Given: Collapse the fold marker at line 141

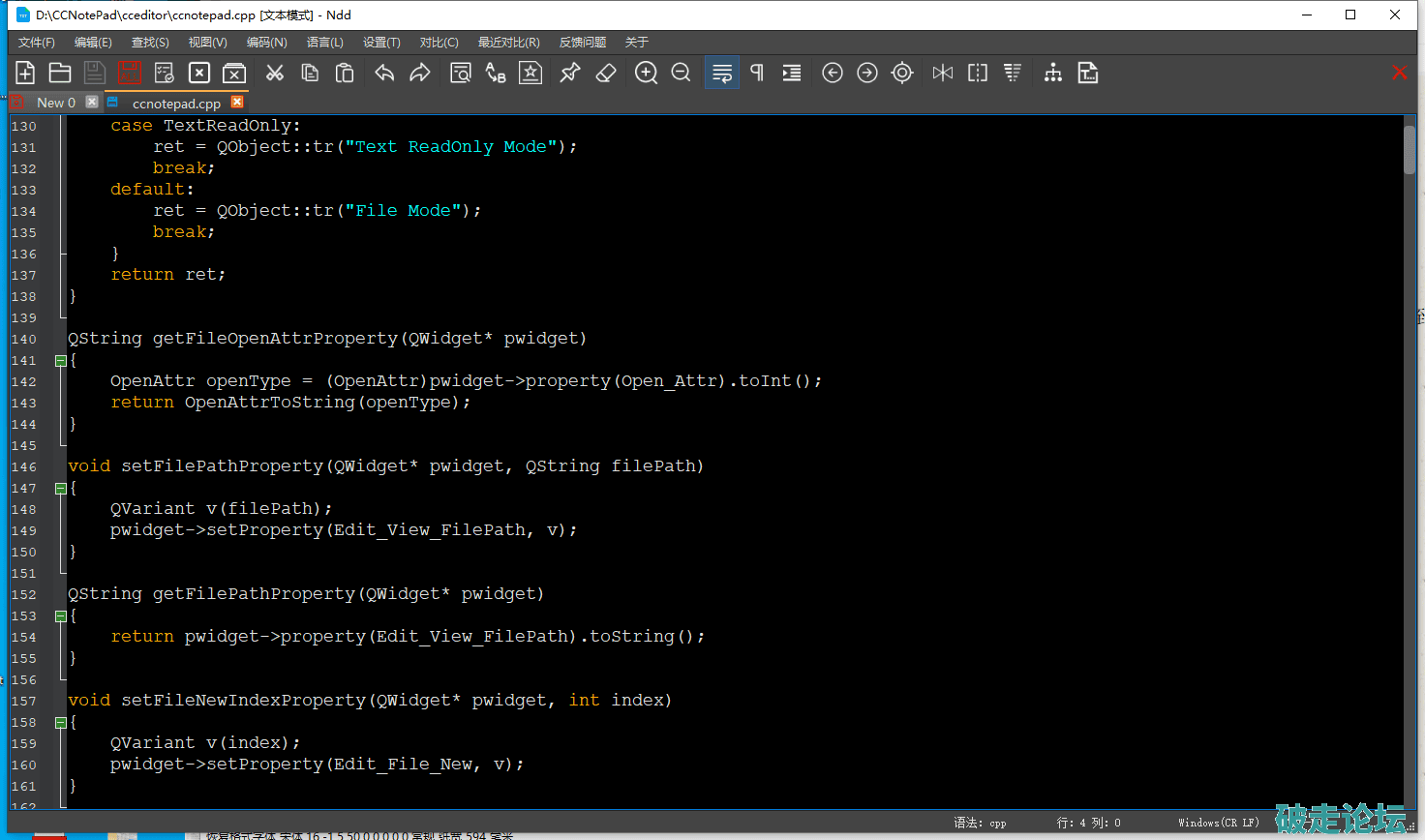Looking at the screenshot, I should 60,361.
